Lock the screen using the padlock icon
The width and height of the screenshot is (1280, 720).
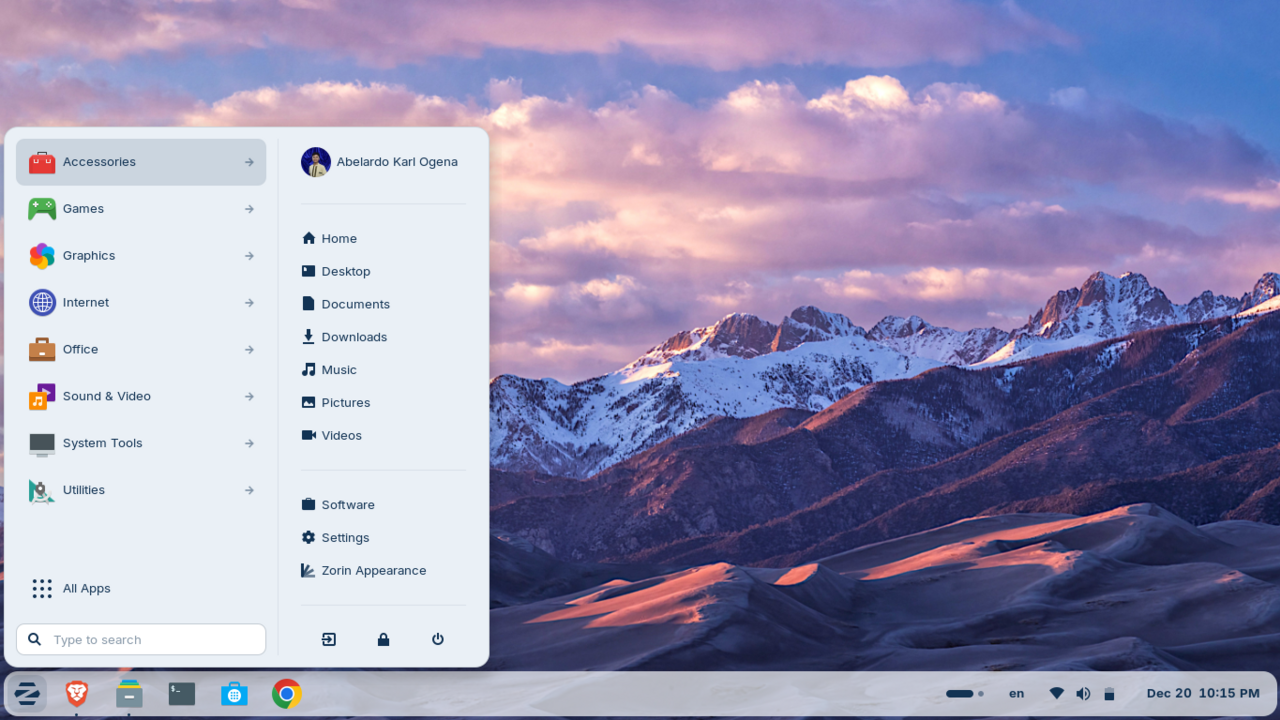(x=383, y=639)
